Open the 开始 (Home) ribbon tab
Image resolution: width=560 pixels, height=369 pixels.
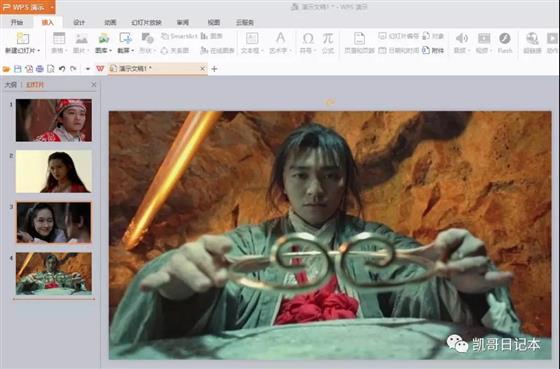[x=17, y=23]
